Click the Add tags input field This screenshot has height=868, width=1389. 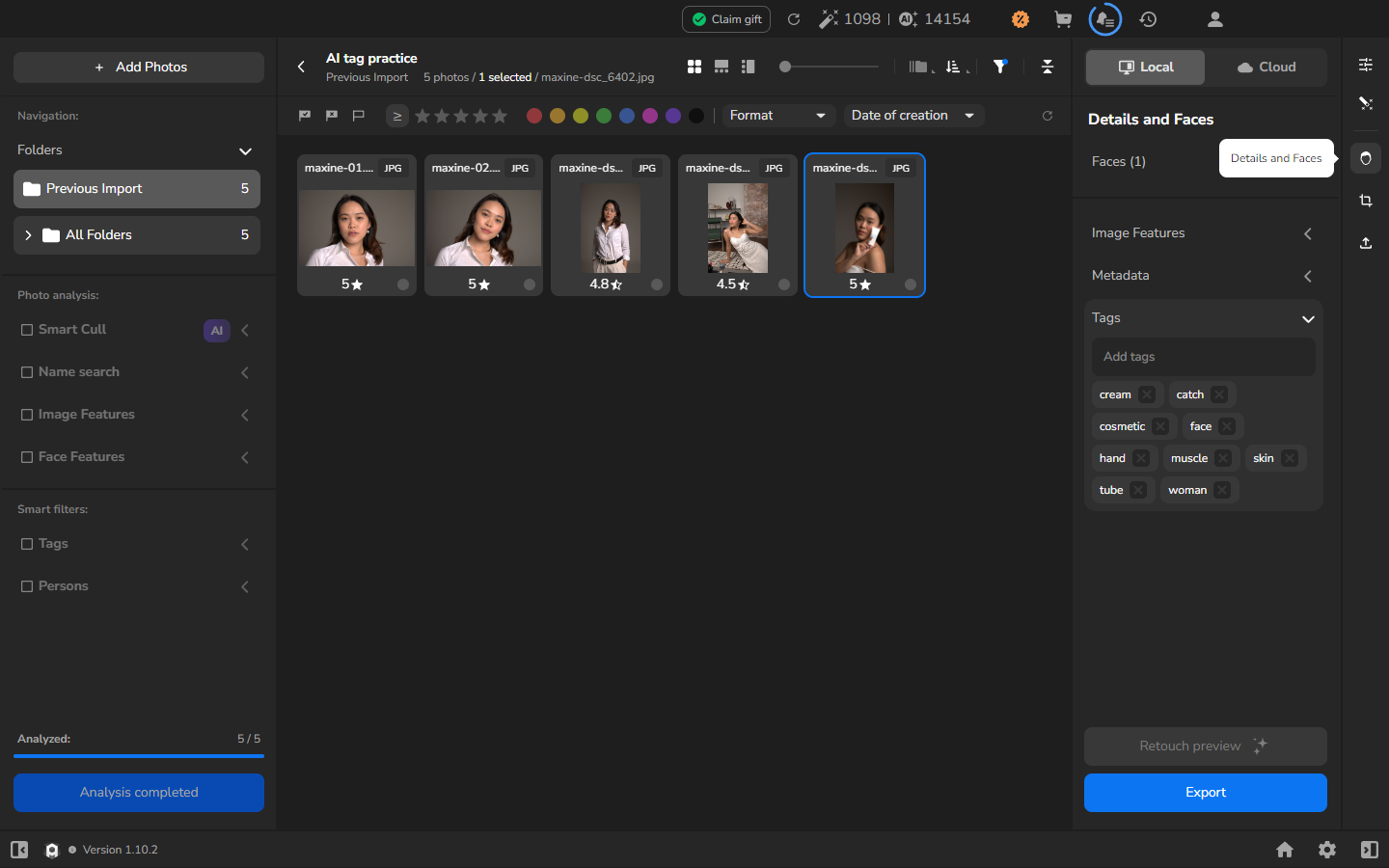coord(1204,357)
